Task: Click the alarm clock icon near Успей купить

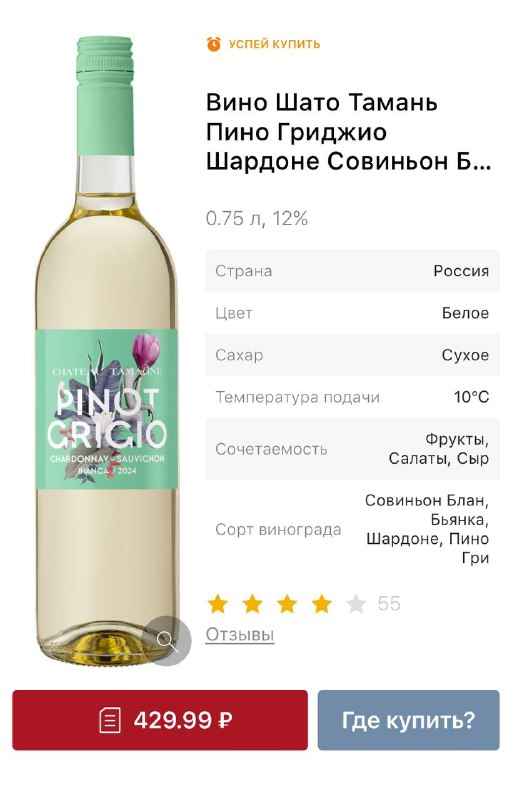Action: (214, 44)
